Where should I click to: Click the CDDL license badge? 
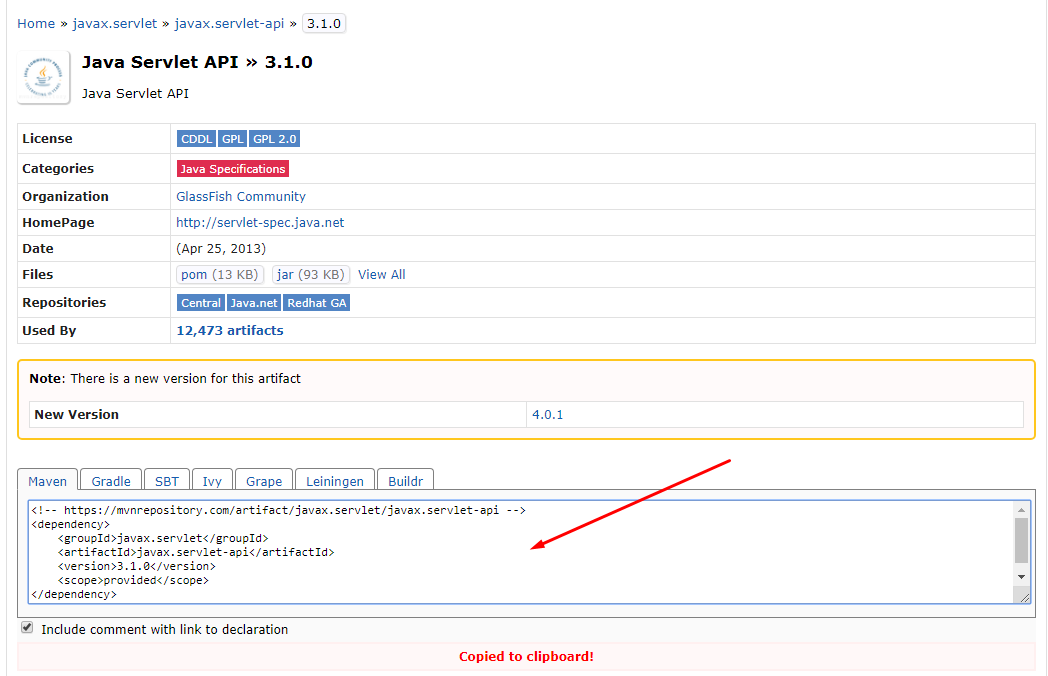(x=196, y=138)
